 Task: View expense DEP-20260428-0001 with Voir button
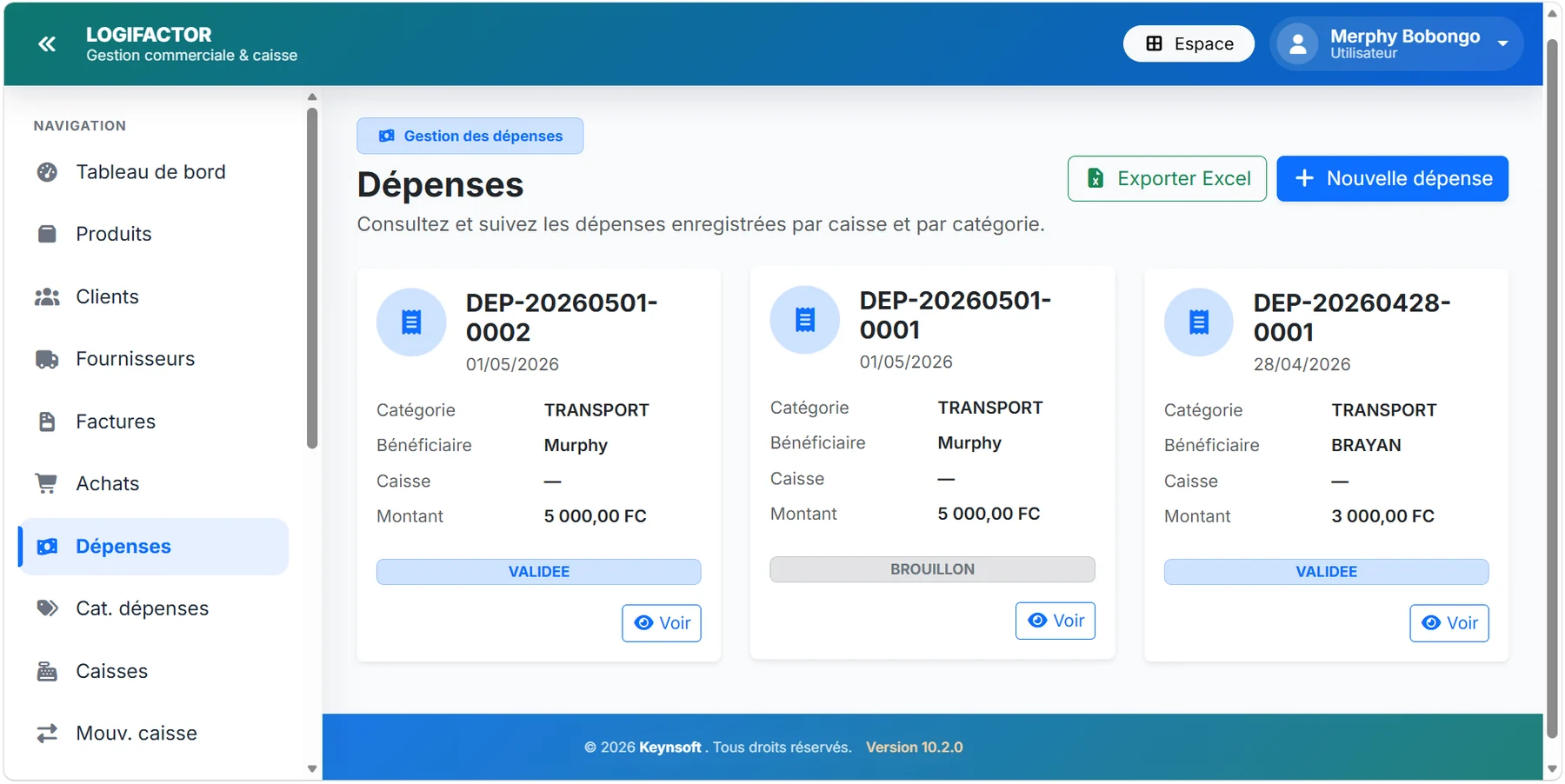(x=1449, y=623)
